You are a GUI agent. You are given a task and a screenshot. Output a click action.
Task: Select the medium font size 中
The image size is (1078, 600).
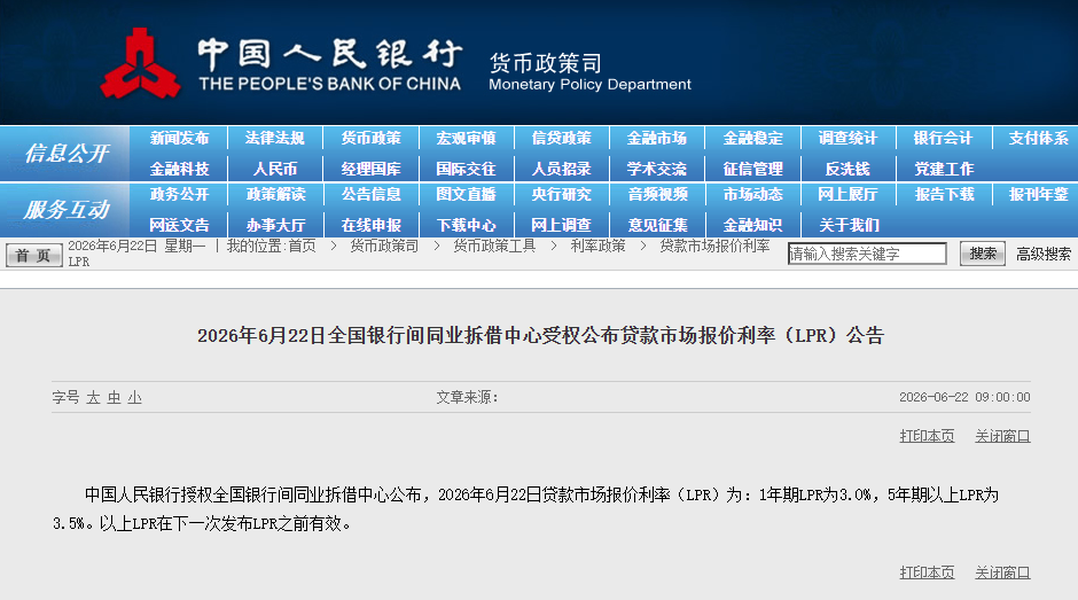pos(114,398)
